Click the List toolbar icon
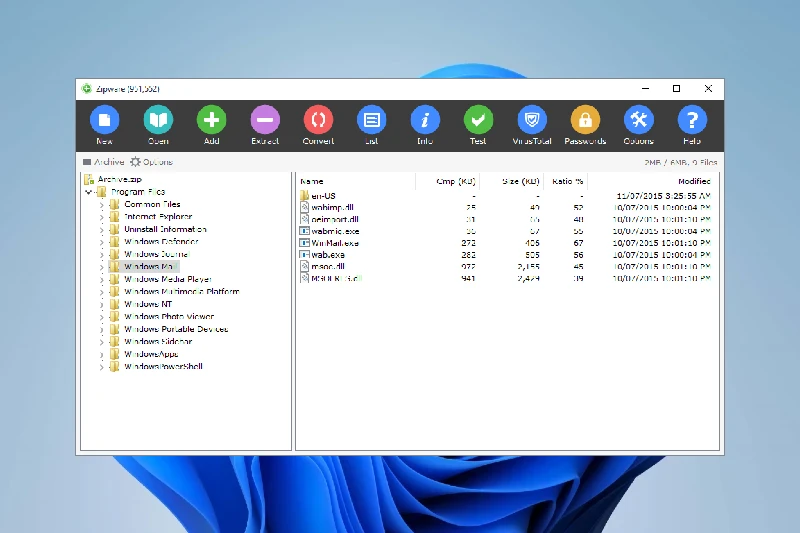Screen dimensions: 800x533 point(371,120)
